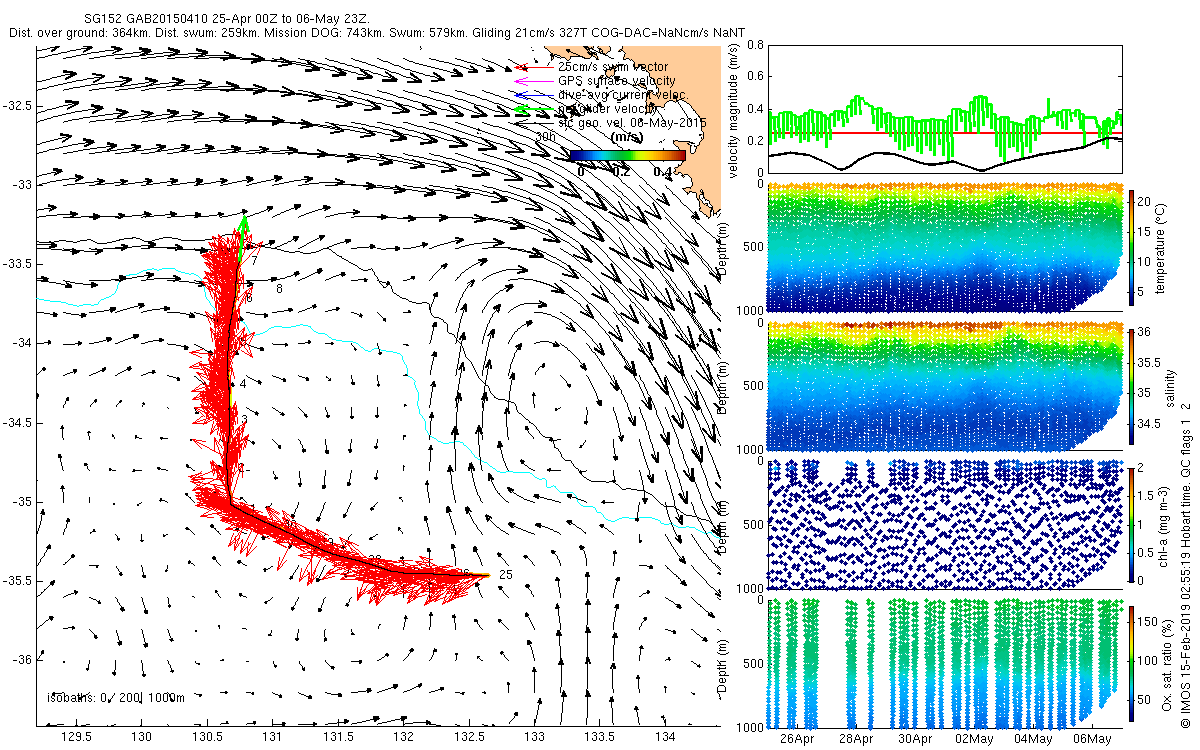Viewport: 1200px width, 750px height.
Task: Click the map velocity (m/s) colorbar
Action: pos(627,155)
